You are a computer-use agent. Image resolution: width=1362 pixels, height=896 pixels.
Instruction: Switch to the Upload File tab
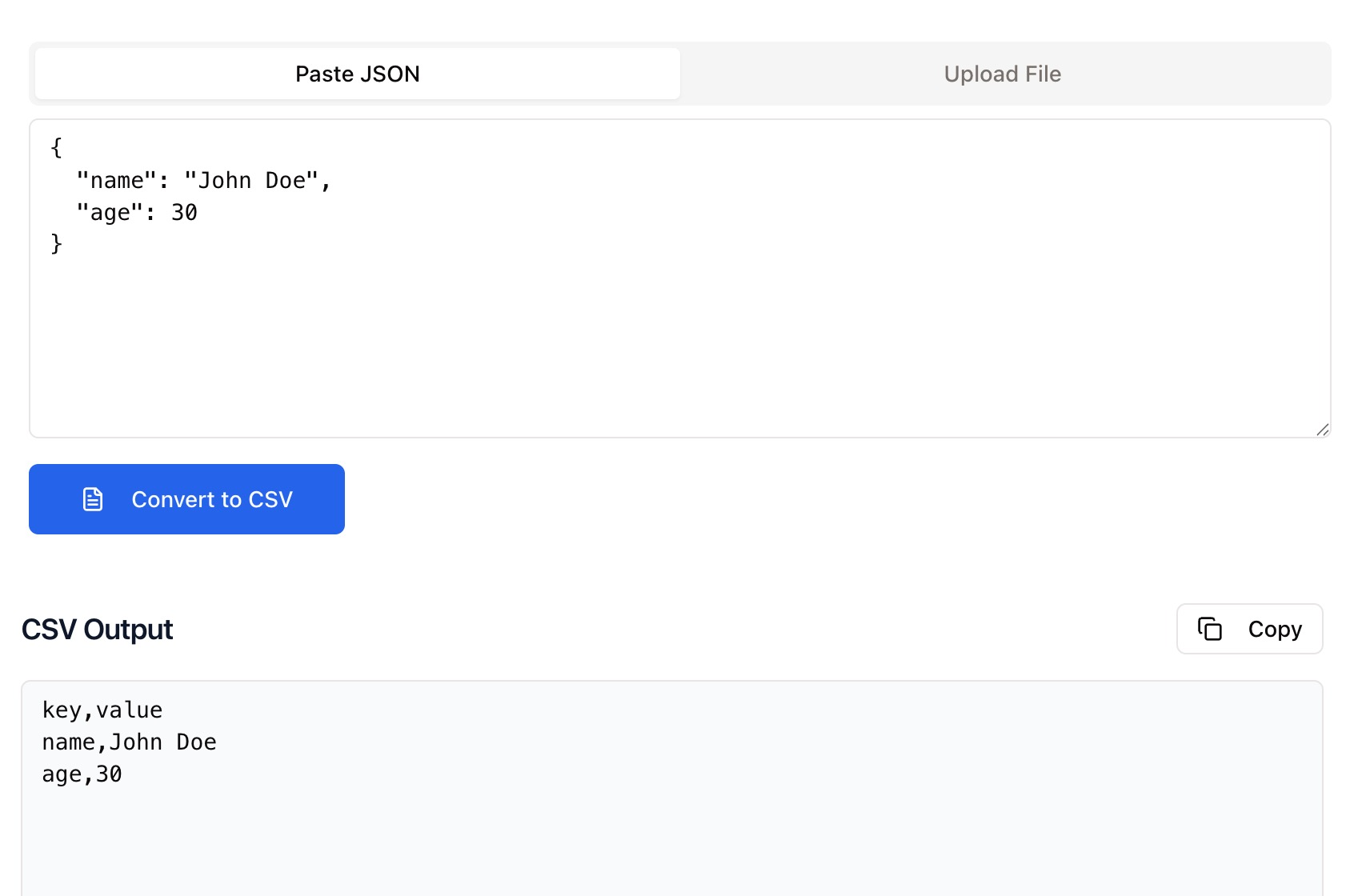[x=1003, y=73]
